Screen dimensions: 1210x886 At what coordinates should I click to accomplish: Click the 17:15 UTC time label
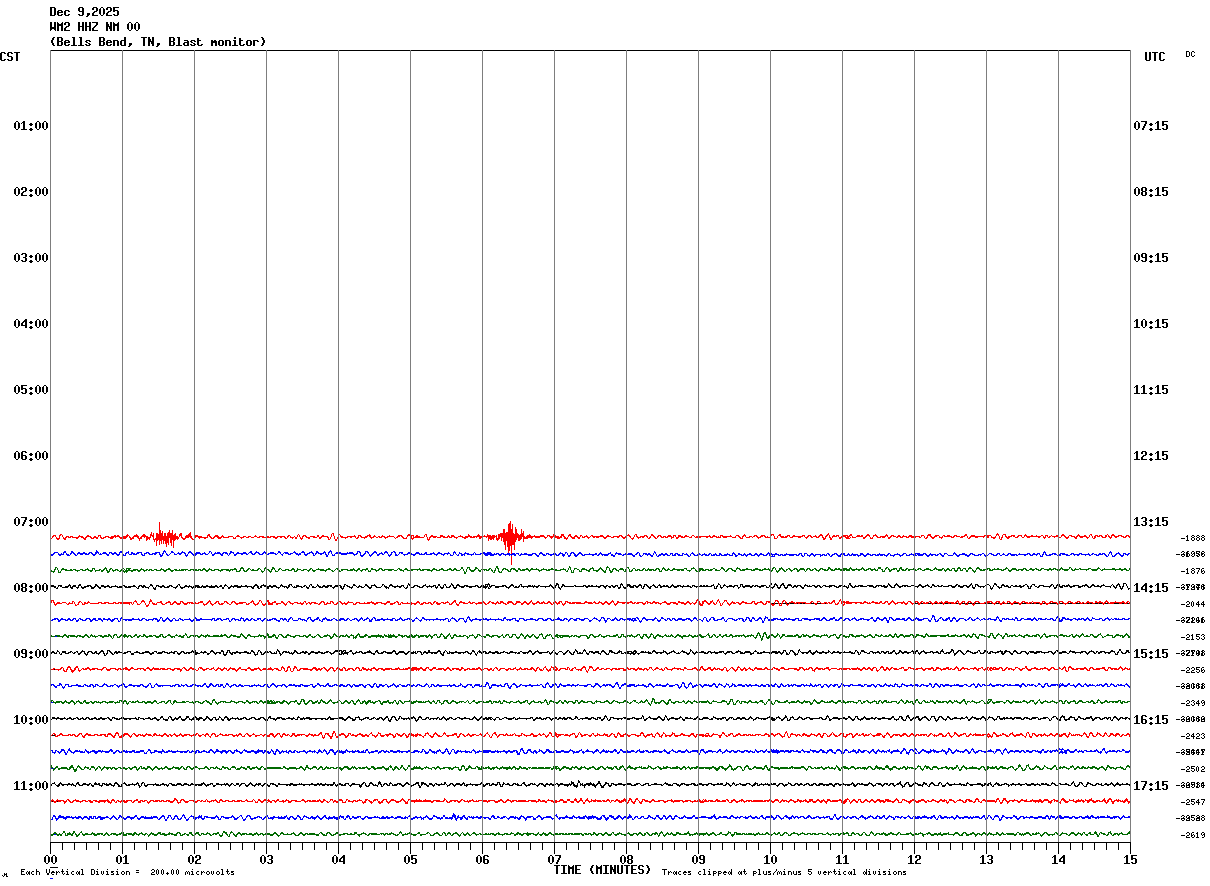point(1150,786)
